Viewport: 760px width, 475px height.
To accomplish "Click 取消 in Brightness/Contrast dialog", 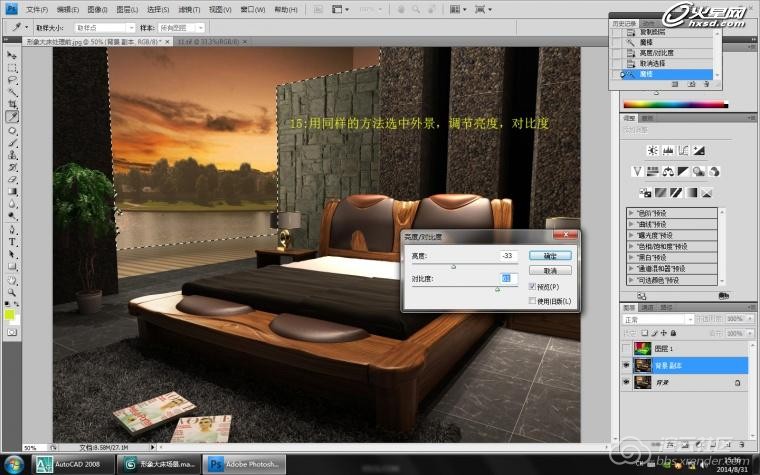I will (x=550, y=270).
